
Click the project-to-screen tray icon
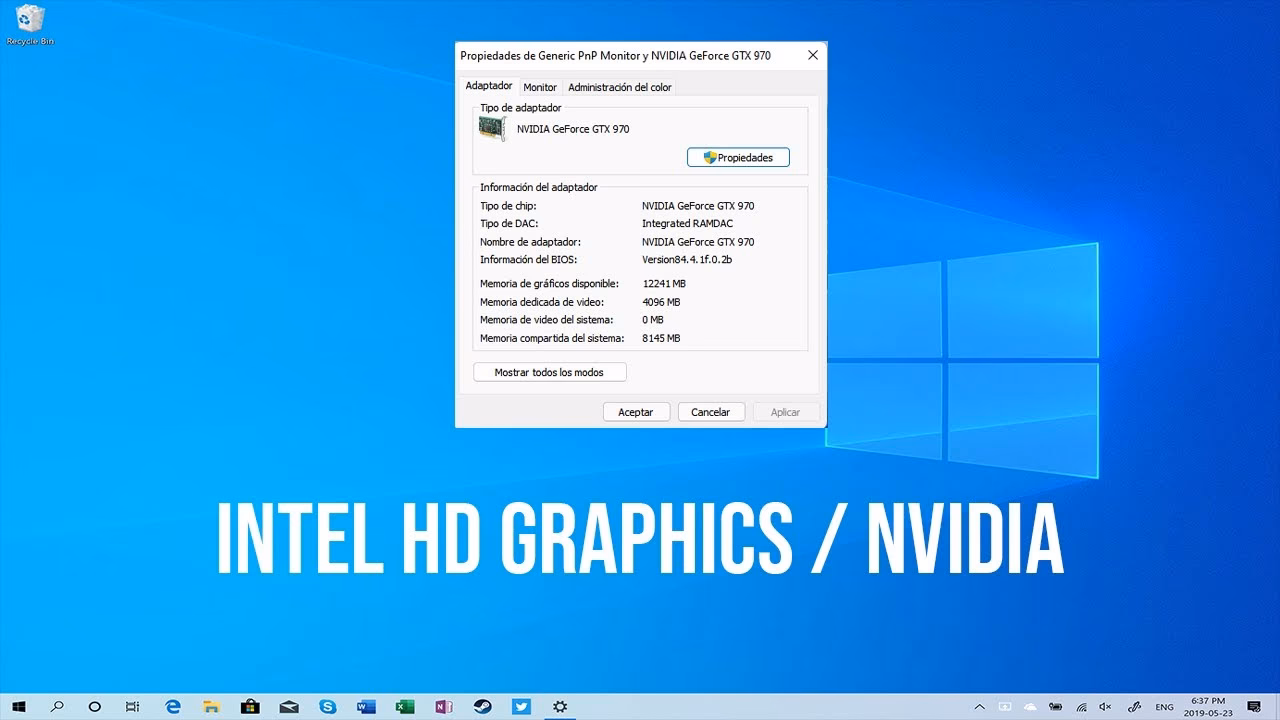tap(1004, 707)
